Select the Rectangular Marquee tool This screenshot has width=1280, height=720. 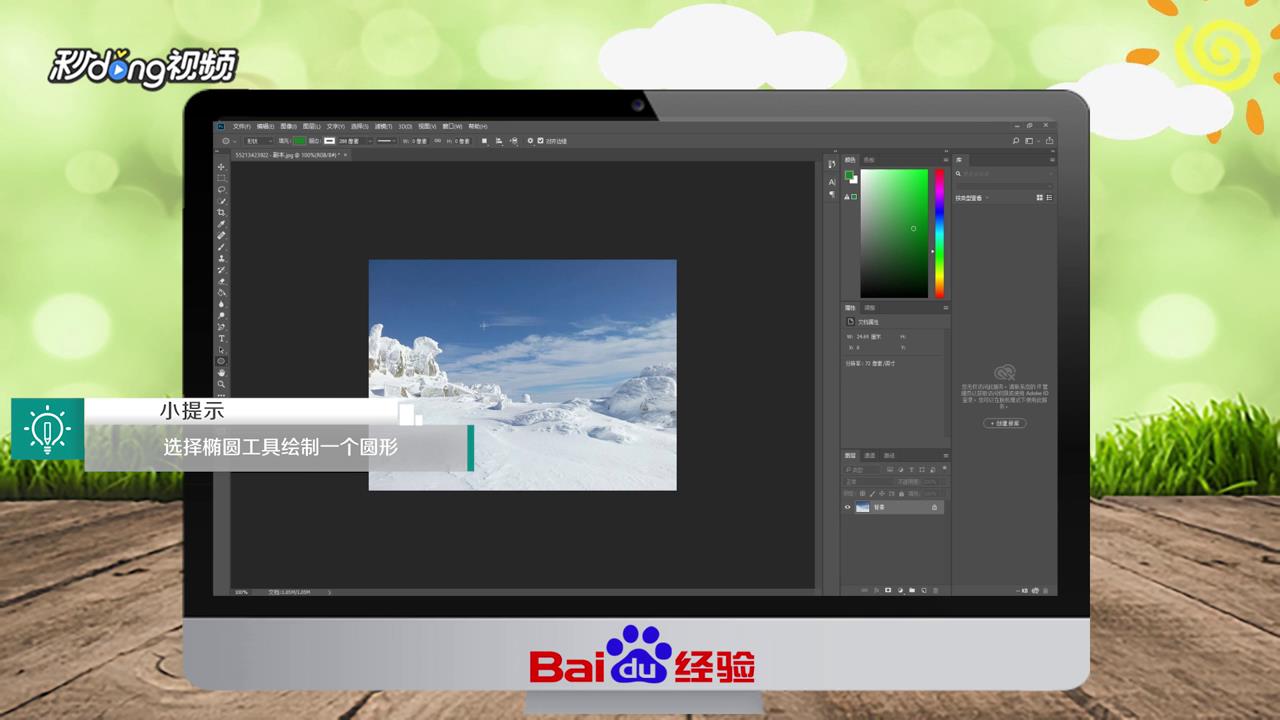221,178
